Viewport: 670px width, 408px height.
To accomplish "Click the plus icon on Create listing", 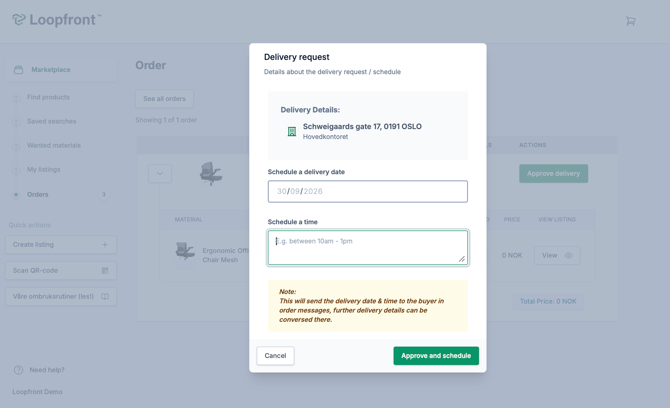I will coord(105,245).
